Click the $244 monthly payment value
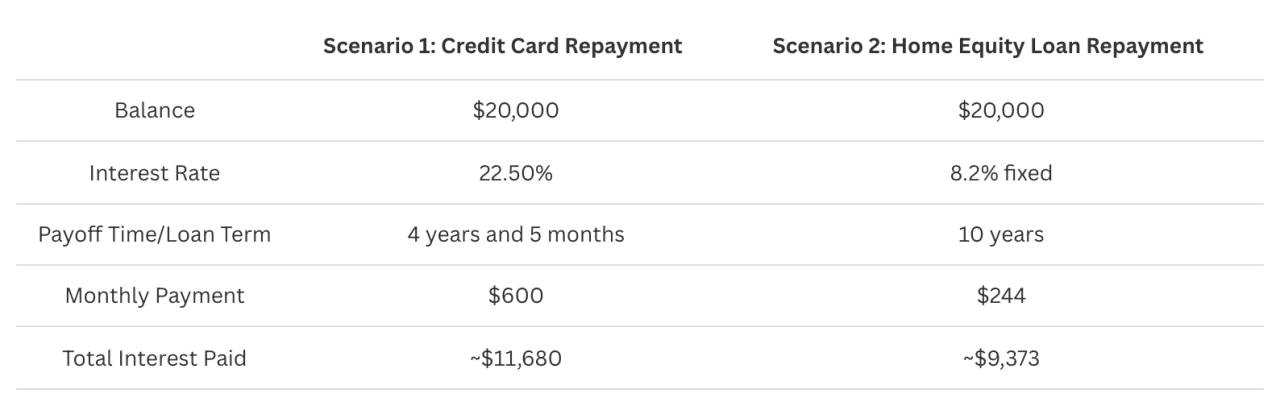The height and width of the screenshot is (406, 1280). click(x=1000, y=296)
